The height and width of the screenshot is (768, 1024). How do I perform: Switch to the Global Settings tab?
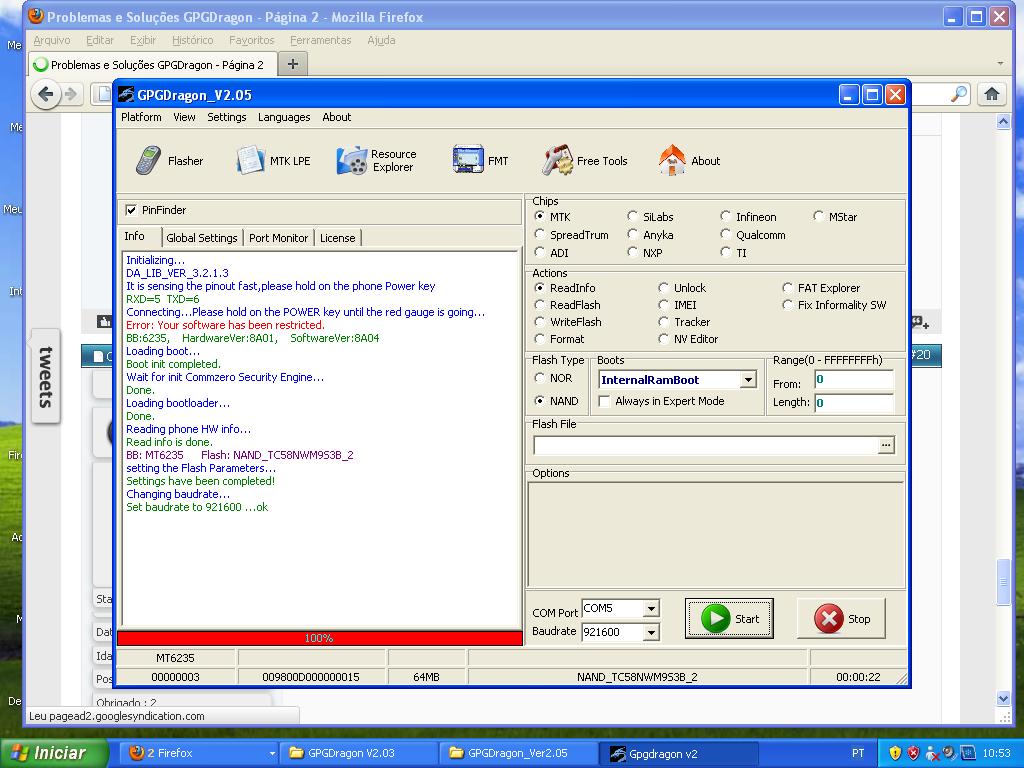(202, 238)
